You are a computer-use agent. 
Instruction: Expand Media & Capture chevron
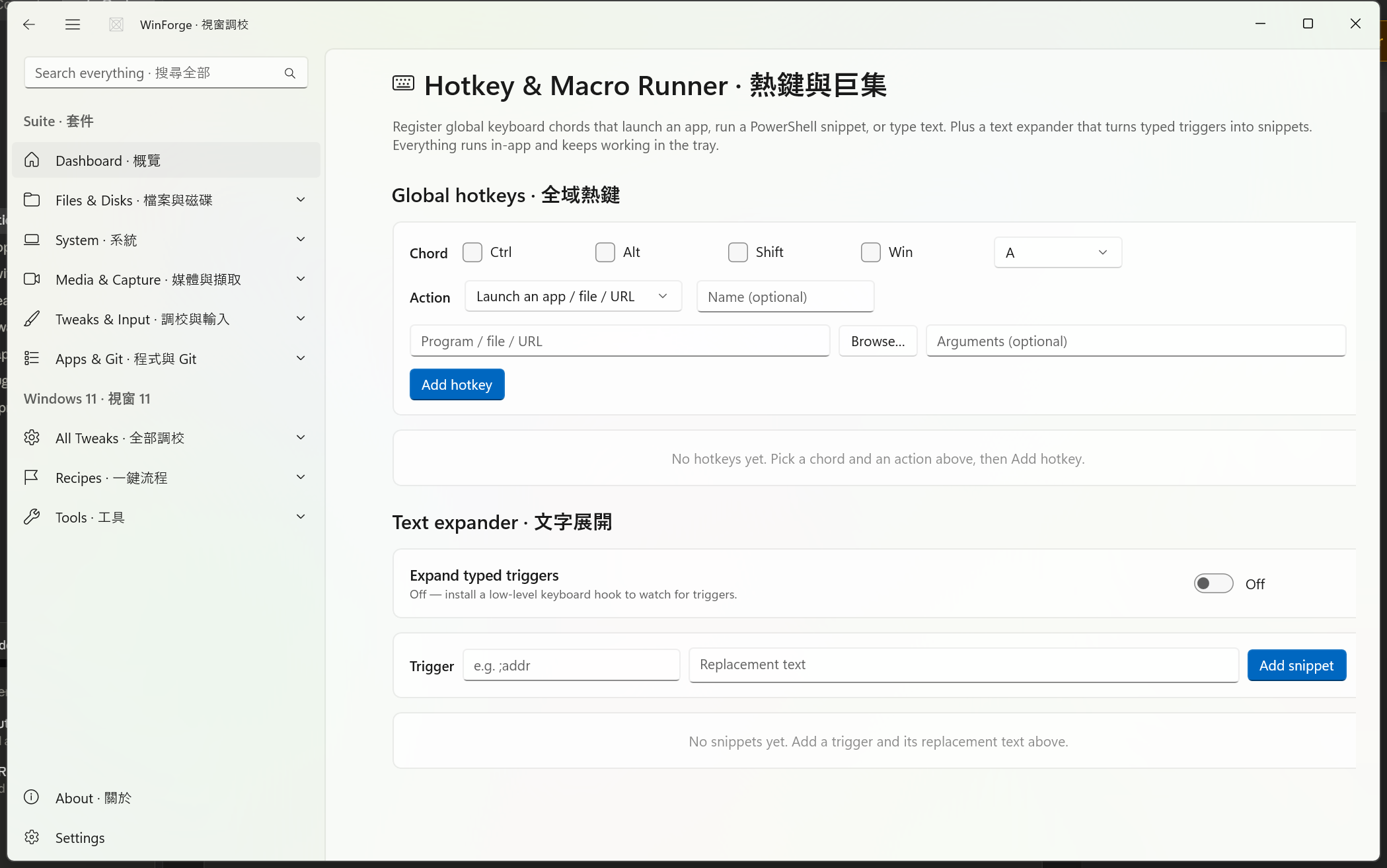301,279
